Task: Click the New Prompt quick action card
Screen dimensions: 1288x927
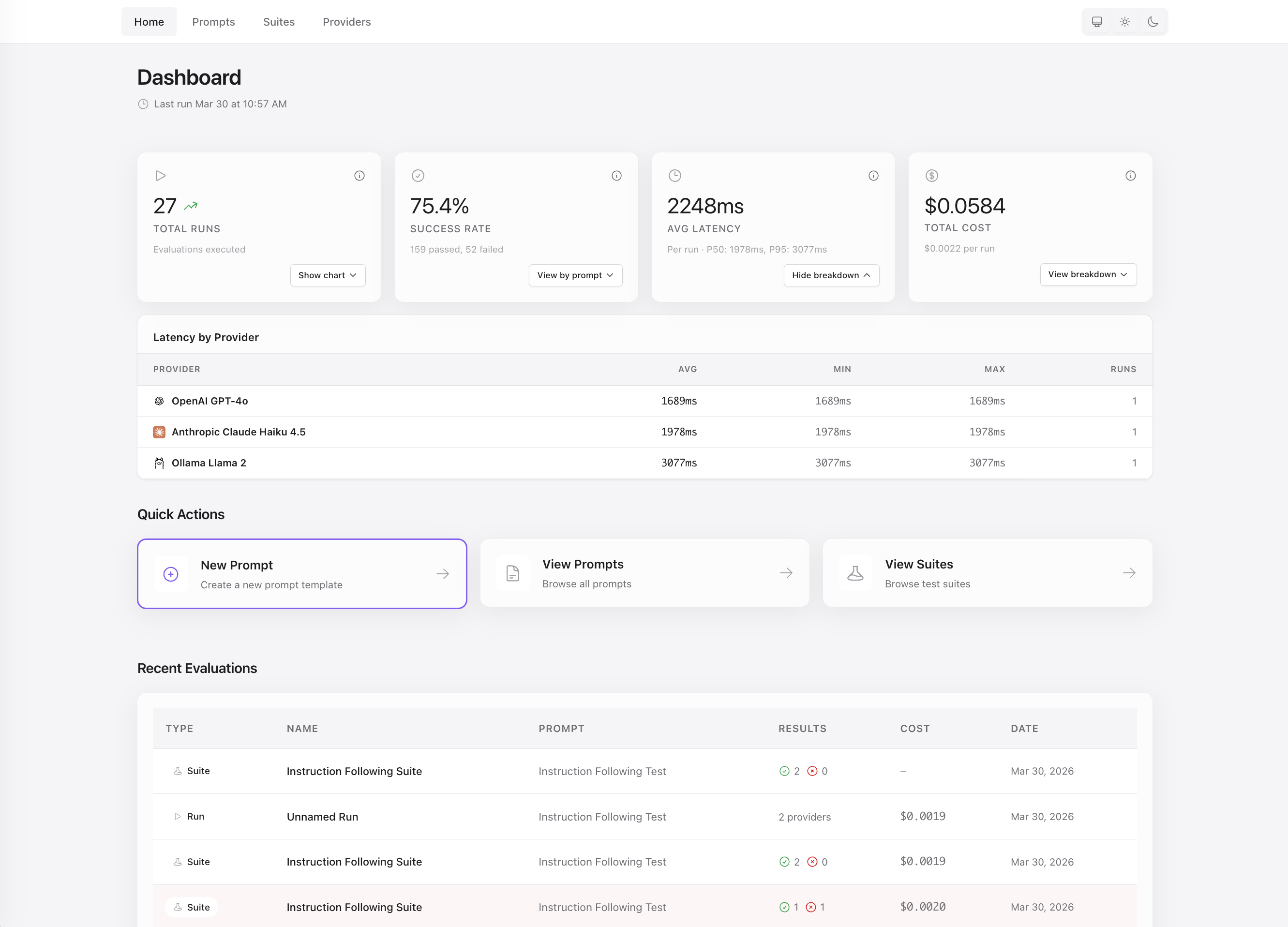Action: (x=302, y=574)
